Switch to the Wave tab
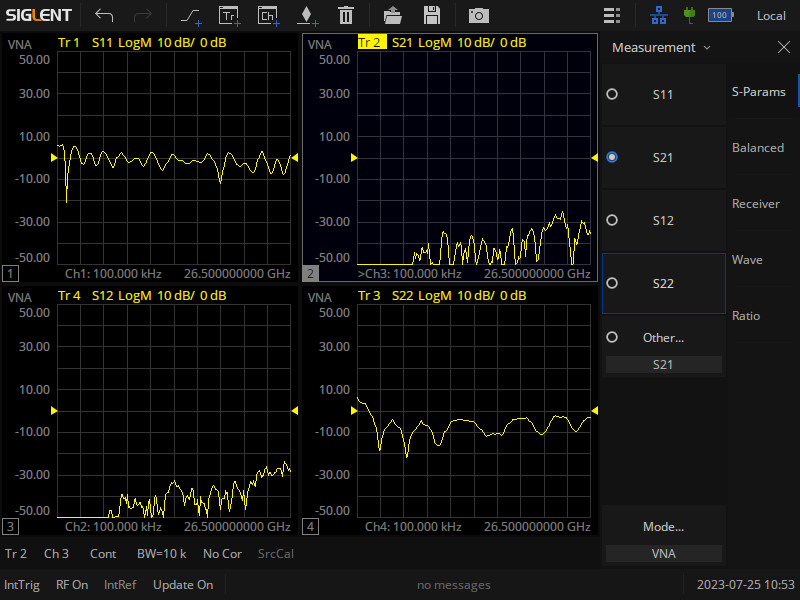The width and height of the screenshot is (800, 600). (x=747, y=260)
